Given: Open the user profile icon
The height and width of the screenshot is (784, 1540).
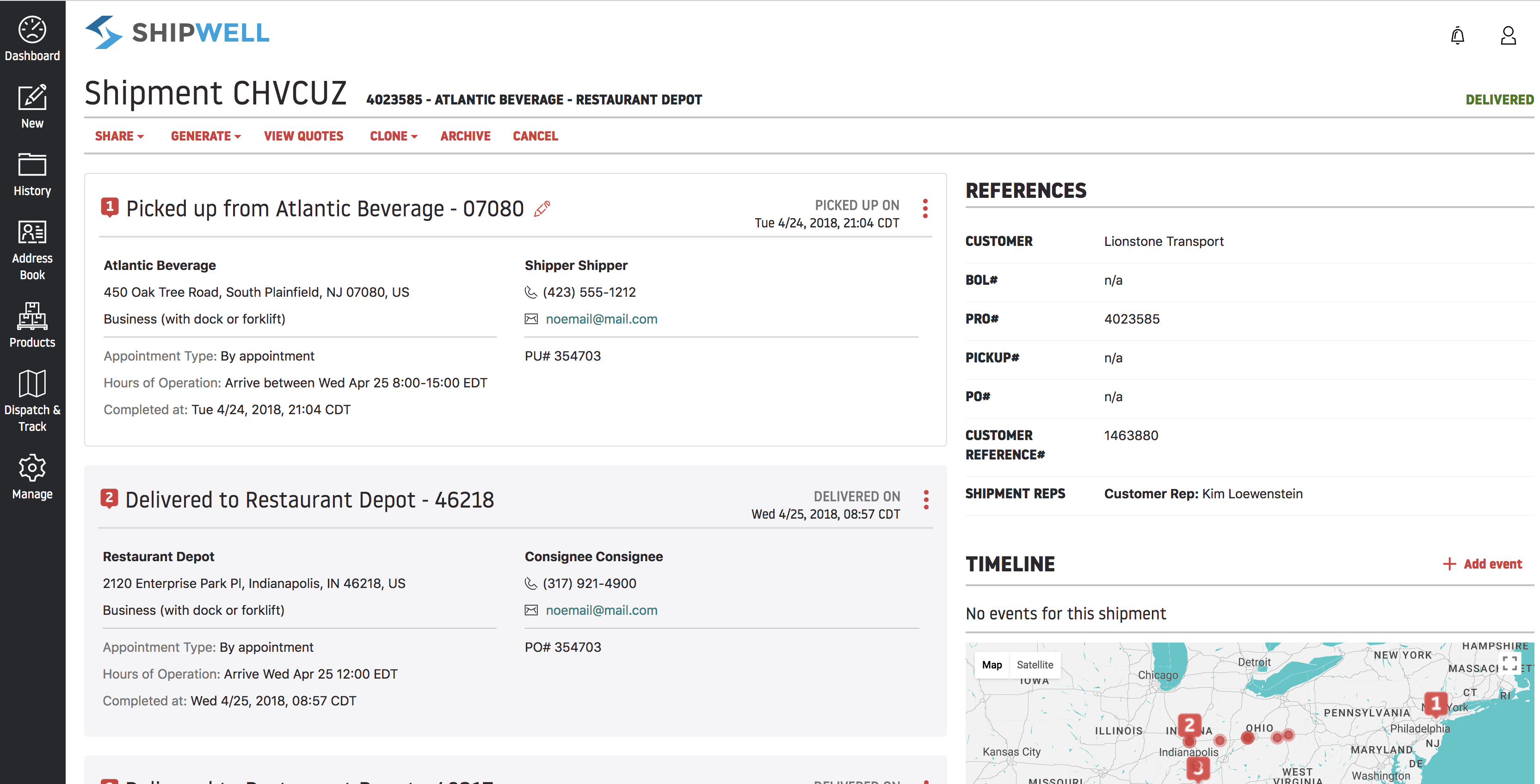Looking at the screenshot, I should [1508, 35].
